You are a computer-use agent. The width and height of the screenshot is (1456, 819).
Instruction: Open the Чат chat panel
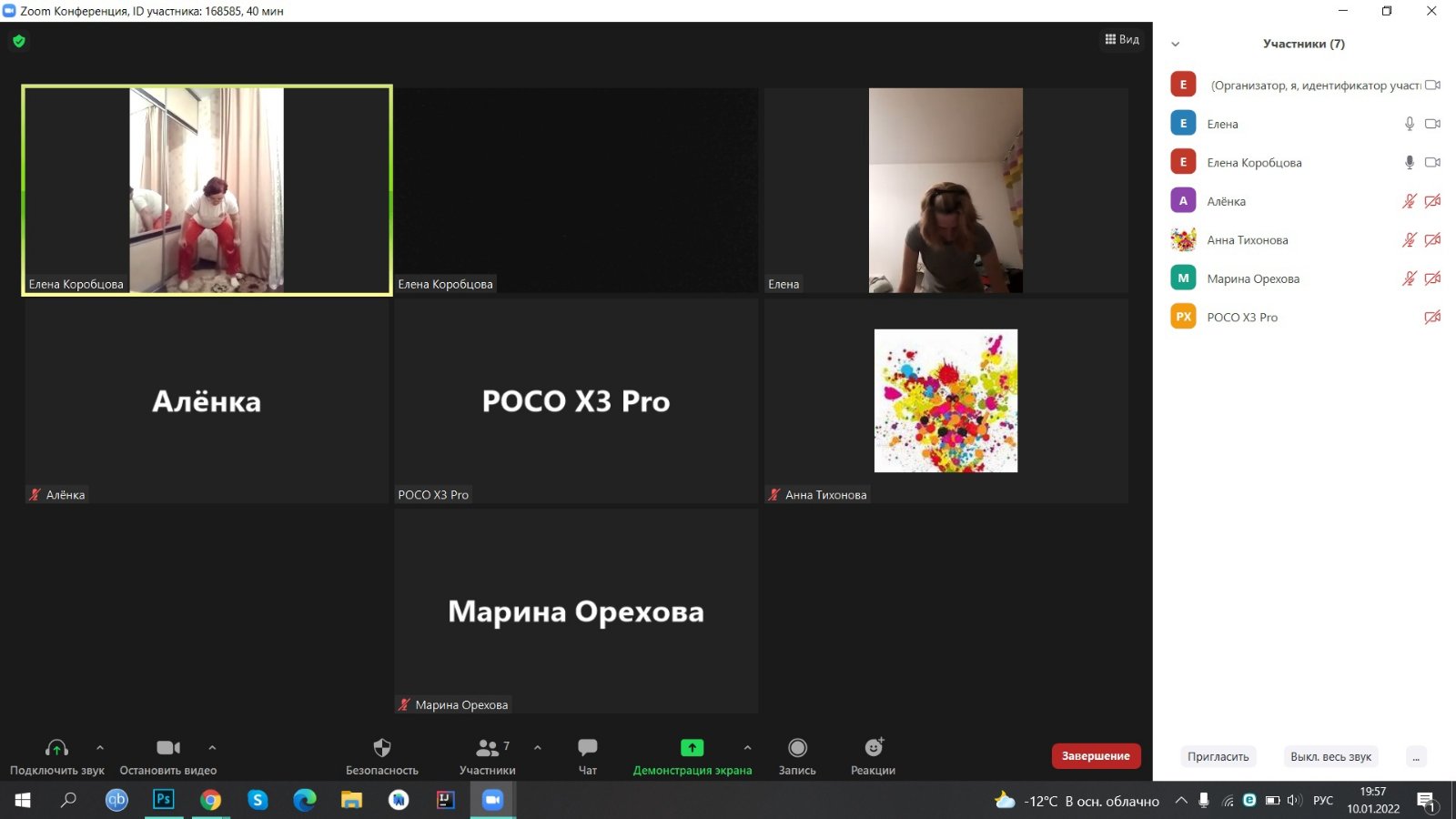[x=588, y=757]
